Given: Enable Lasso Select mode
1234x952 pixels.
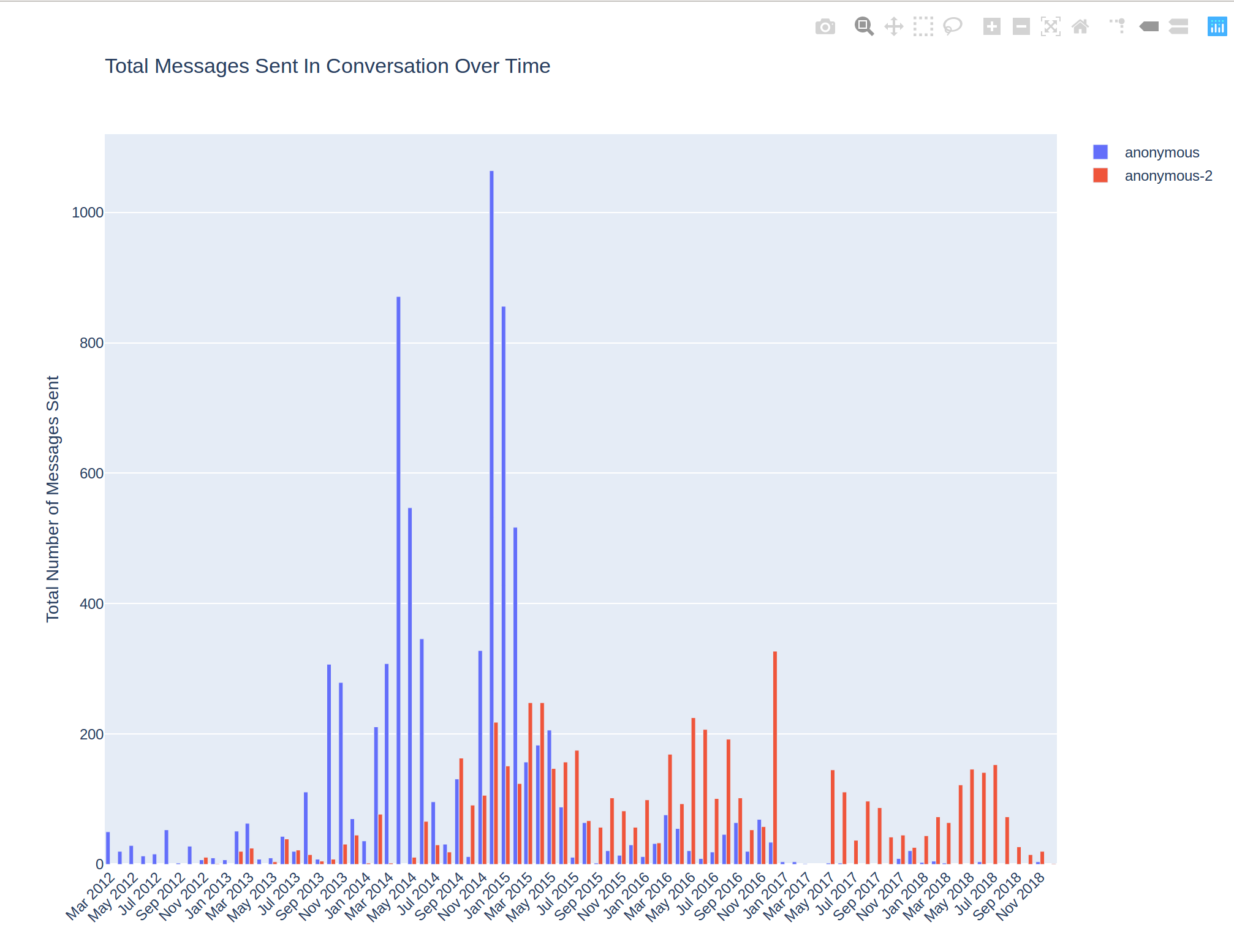Looking at the screenshot, I should (953, 26).
